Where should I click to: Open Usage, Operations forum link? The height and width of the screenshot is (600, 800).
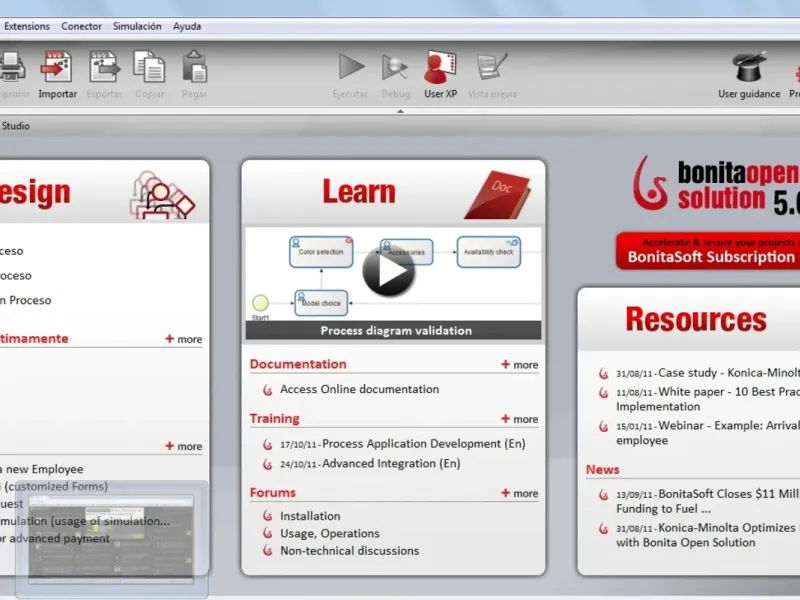pyautogui.click(x=330, y=534)
